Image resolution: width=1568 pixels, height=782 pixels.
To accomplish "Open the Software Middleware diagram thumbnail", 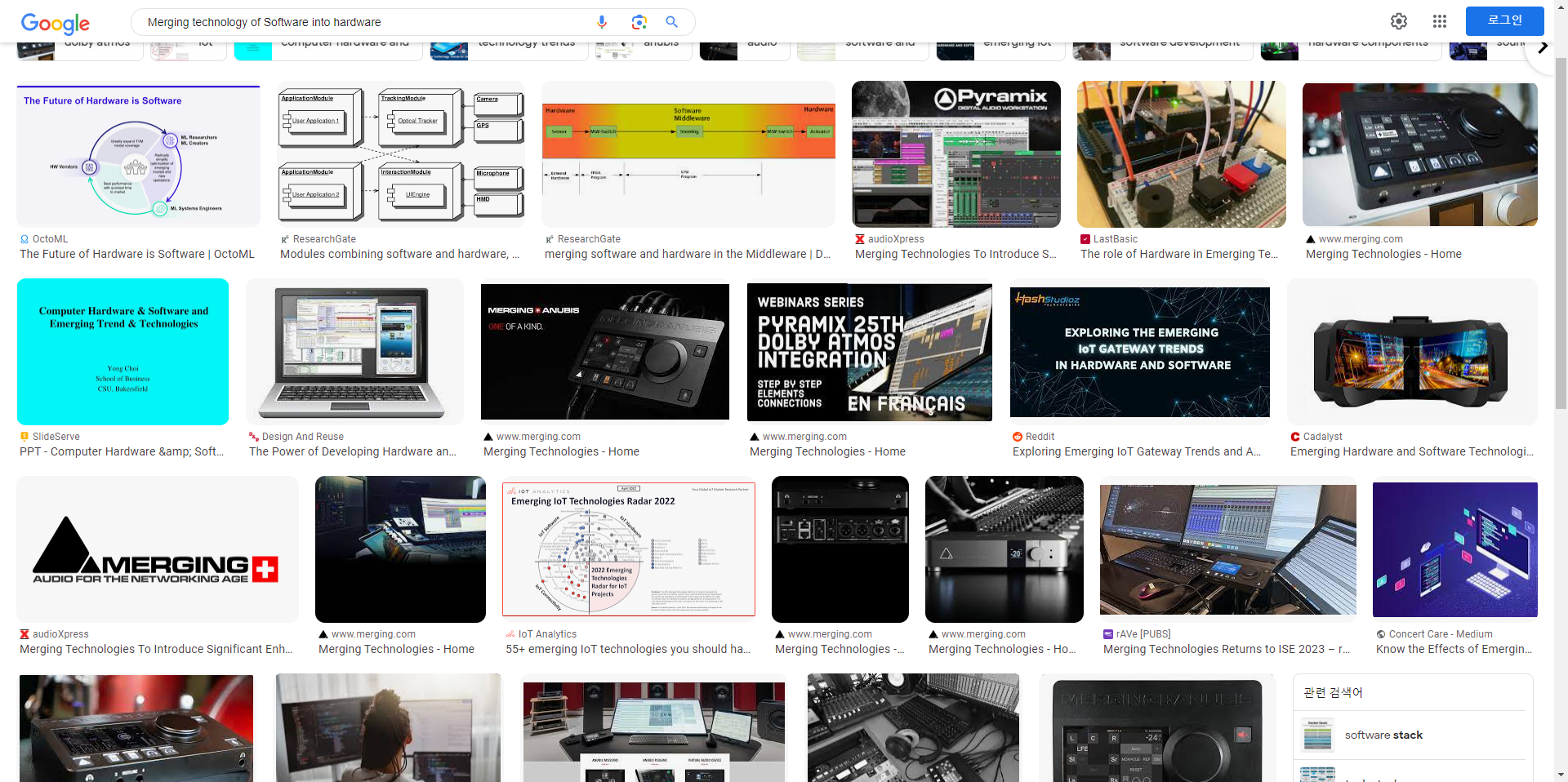I will coord(688,153).
